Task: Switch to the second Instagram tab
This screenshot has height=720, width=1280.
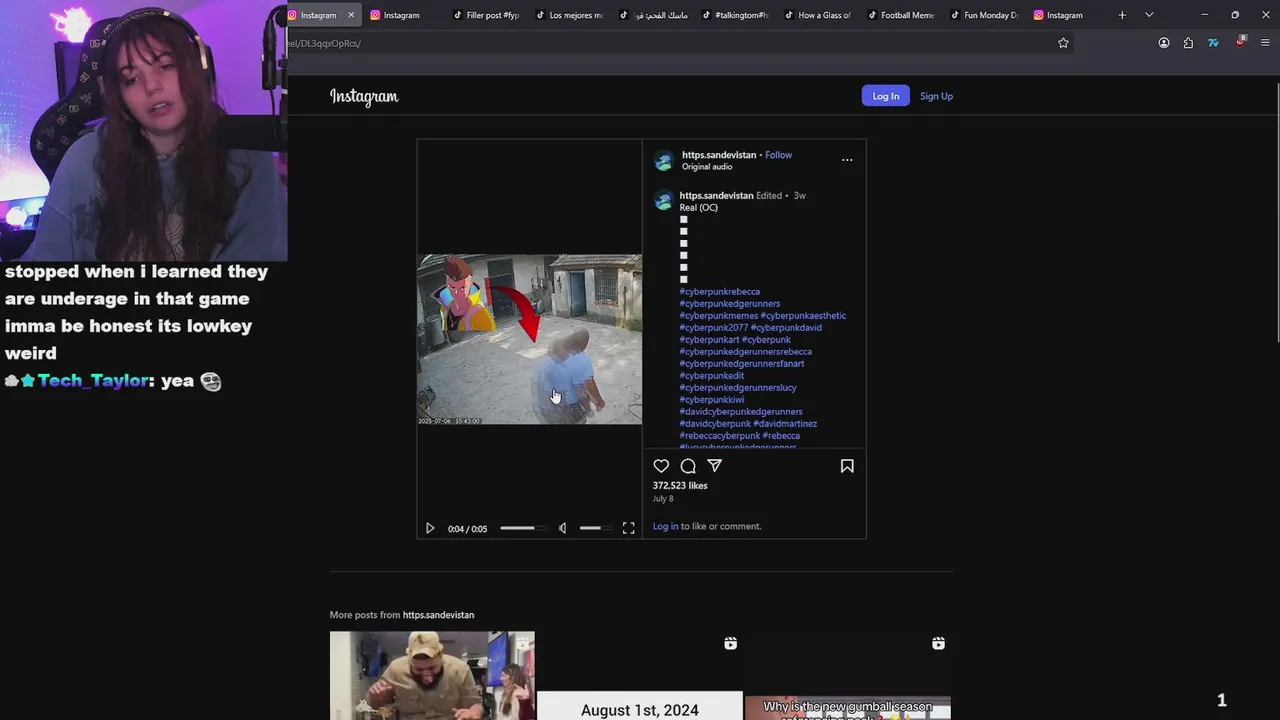Action: tap(402, 15)
